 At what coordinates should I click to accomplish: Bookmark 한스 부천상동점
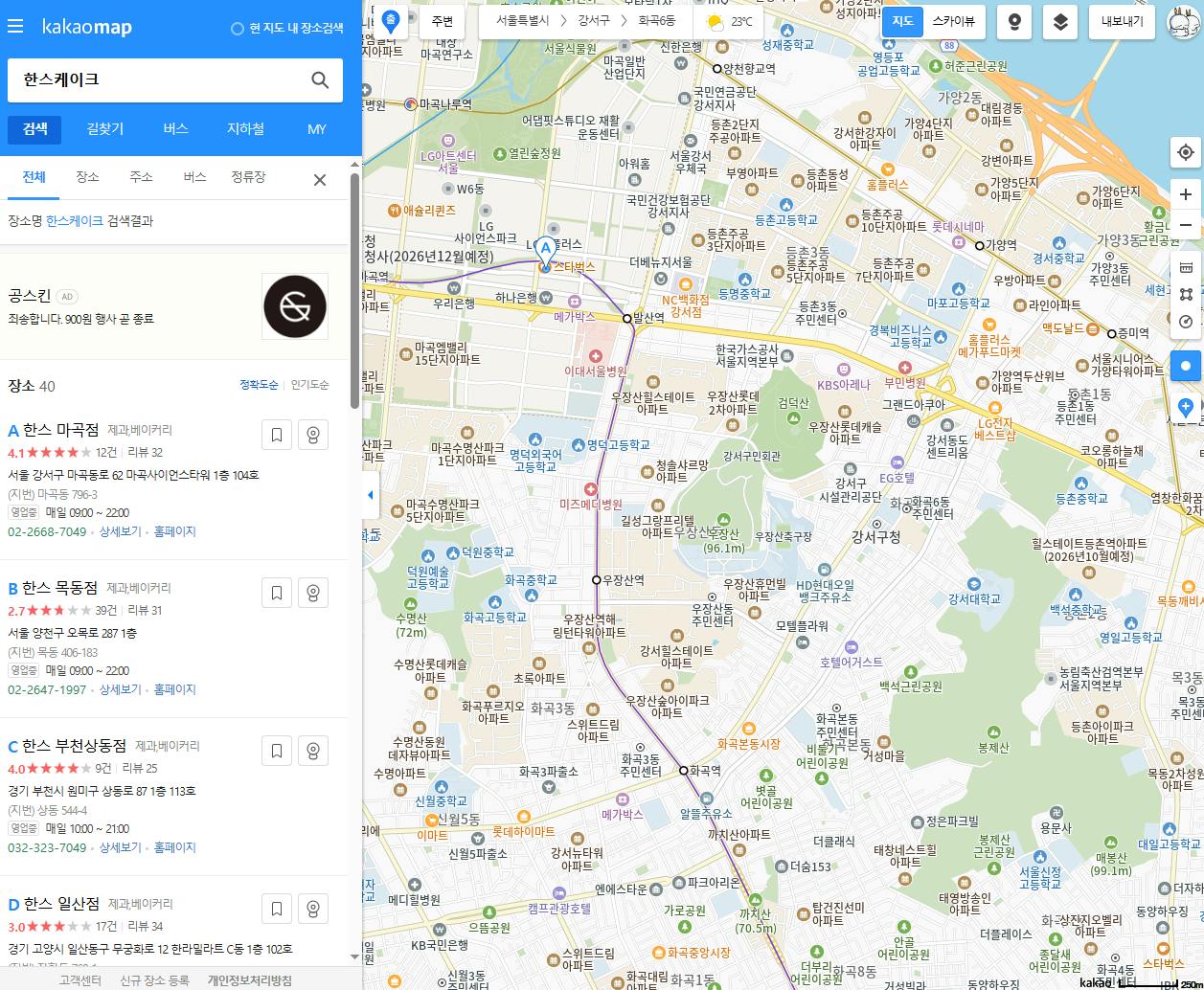(277, 751)
